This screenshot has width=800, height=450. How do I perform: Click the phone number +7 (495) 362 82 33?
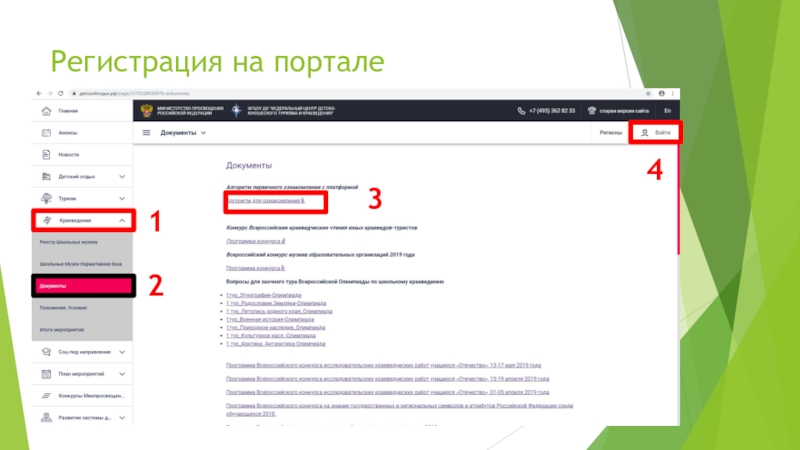click(546, 111)
